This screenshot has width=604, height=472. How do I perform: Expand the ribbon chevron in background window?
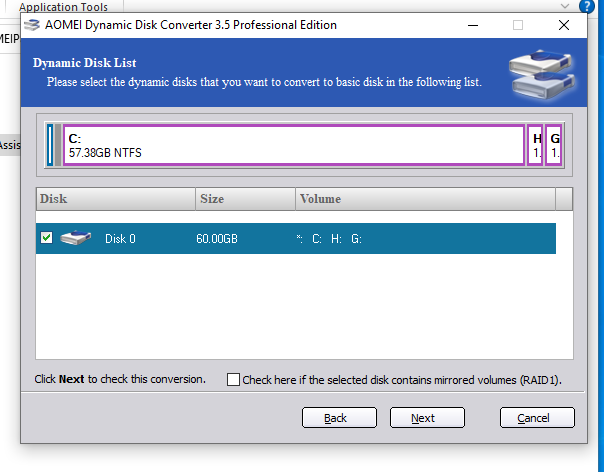(x=565, y=6)
